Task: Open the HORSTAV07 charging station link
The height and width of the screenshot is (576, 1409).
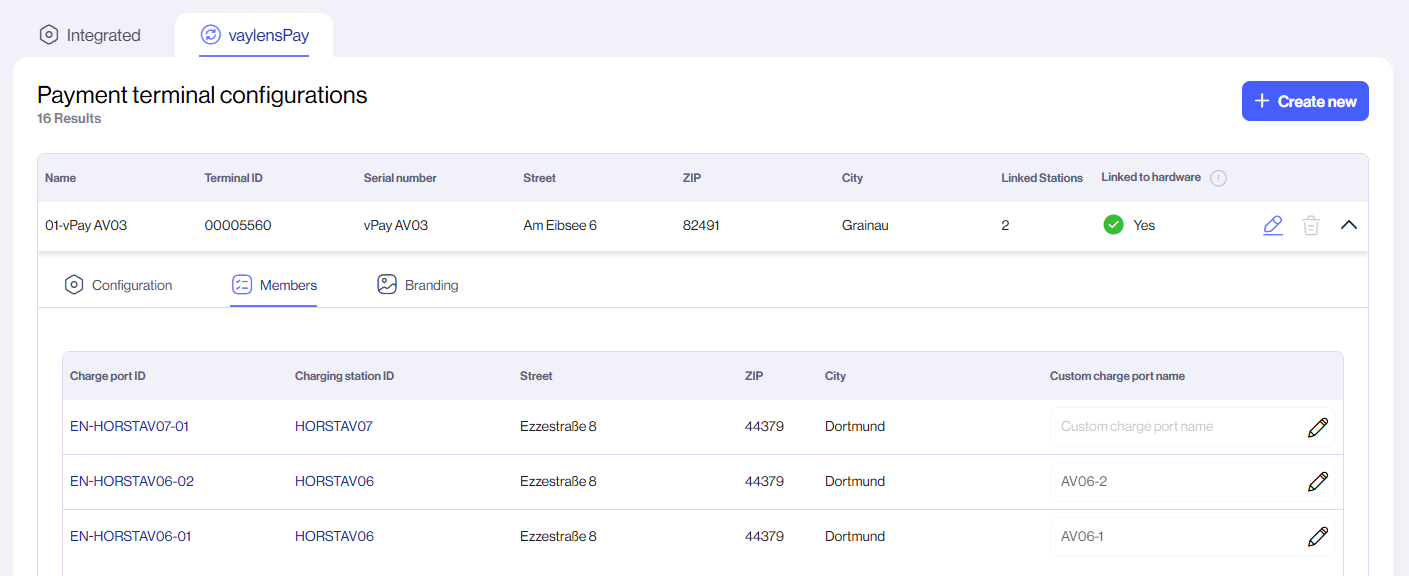Action: (334, 426)
